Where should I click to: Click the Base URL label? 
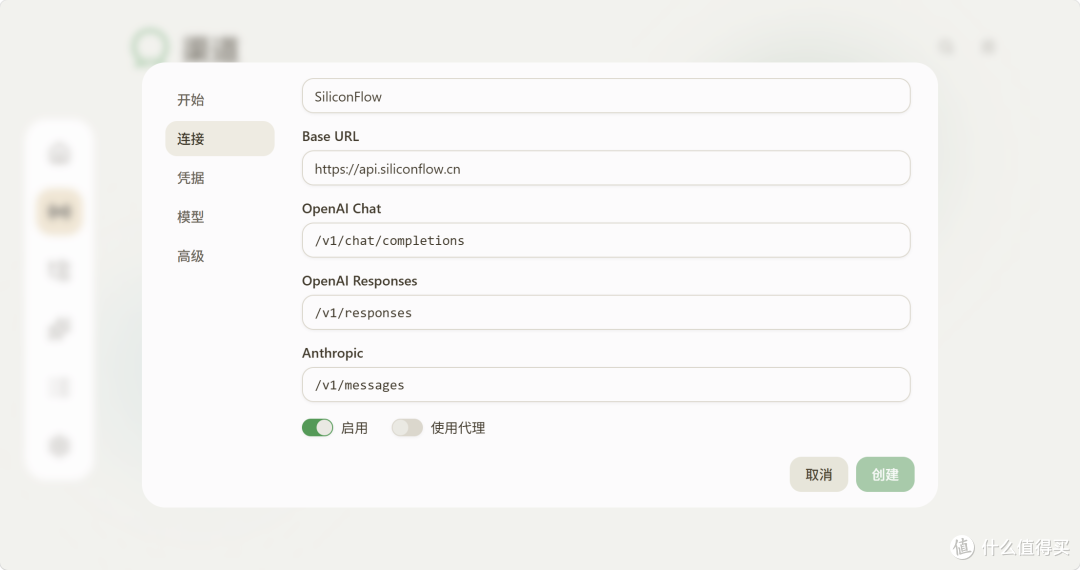coord(331,136)
